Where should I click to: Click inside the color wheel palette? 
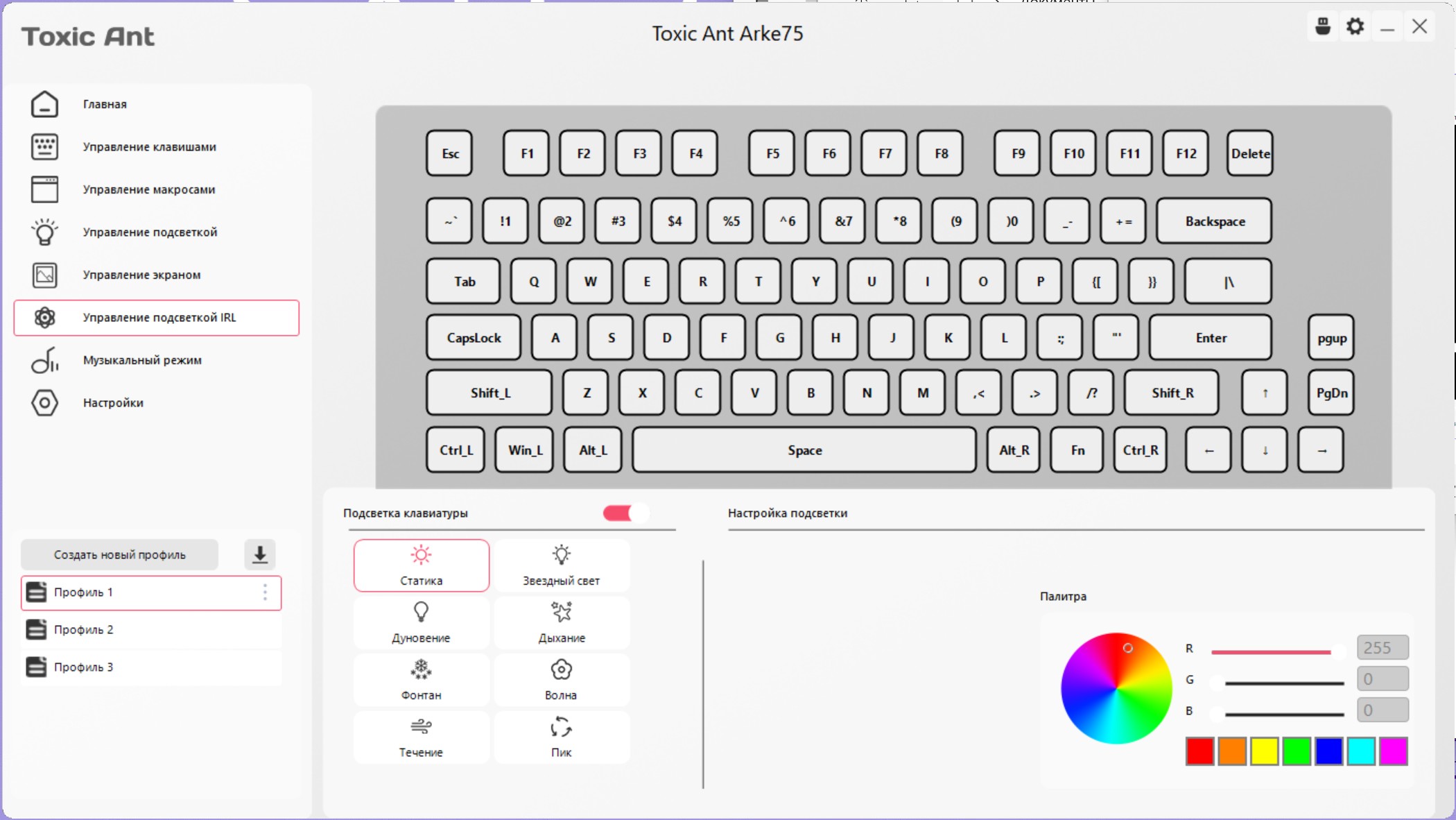(1116, 688)
